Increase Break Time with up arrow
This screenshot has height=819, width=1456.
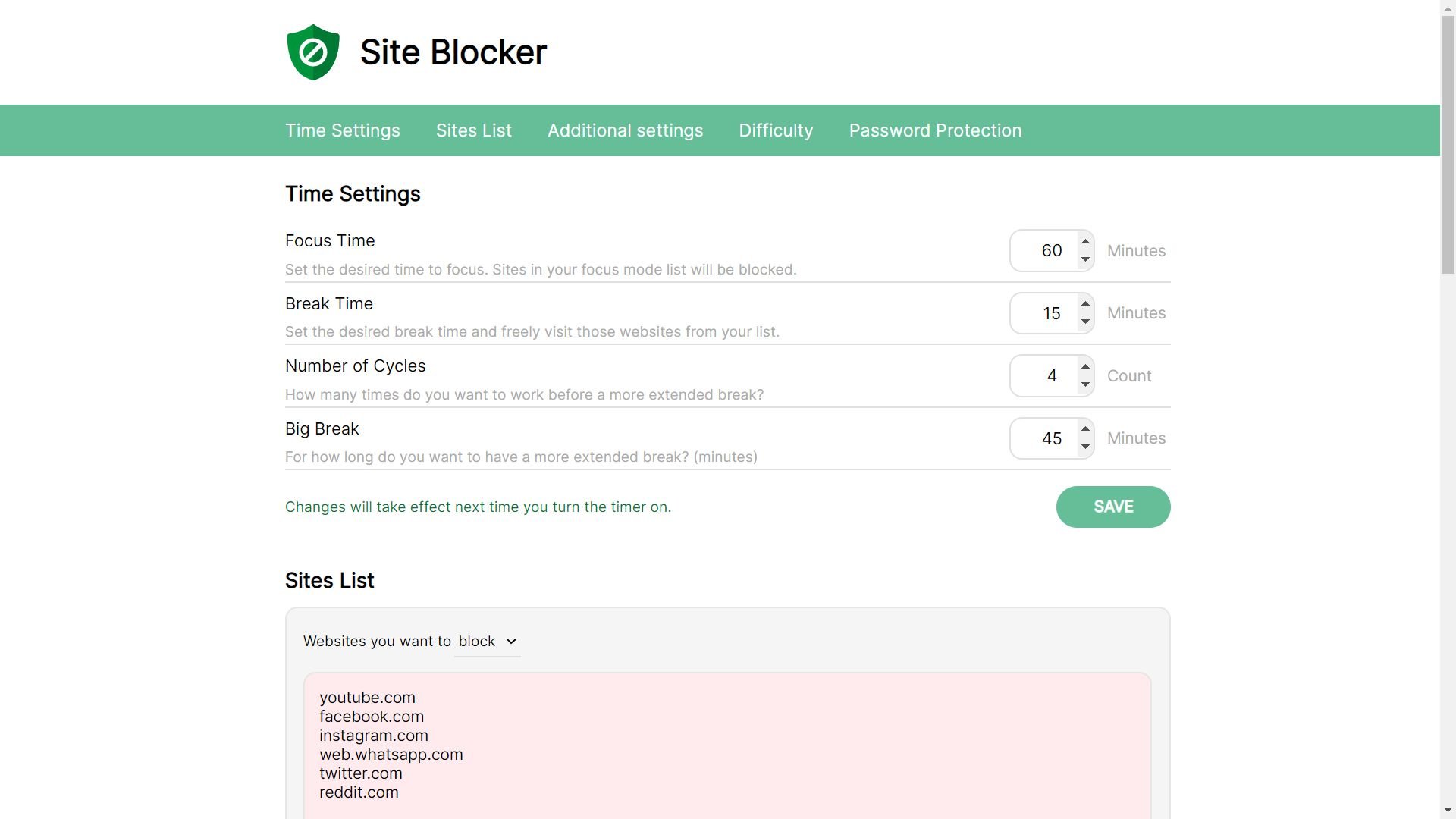coord(1085,304)
